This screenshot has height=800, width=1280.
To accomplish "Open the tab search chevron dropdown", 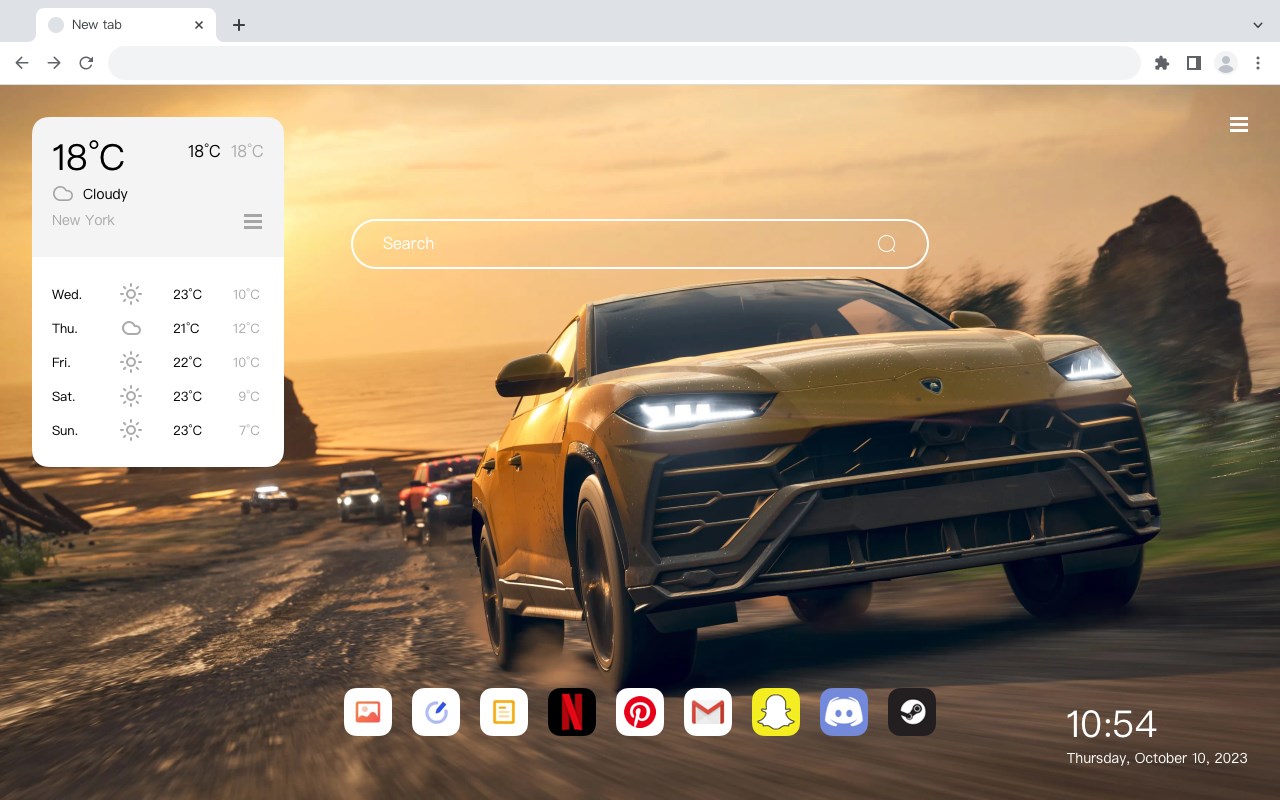I will (1258, 25).
